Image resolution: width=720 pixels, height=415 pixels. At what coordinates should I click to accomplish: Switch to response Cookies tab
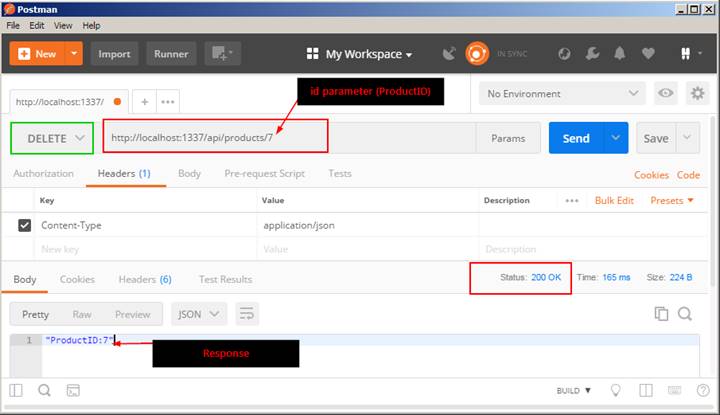pyautogui.click(x=77, y=279)
